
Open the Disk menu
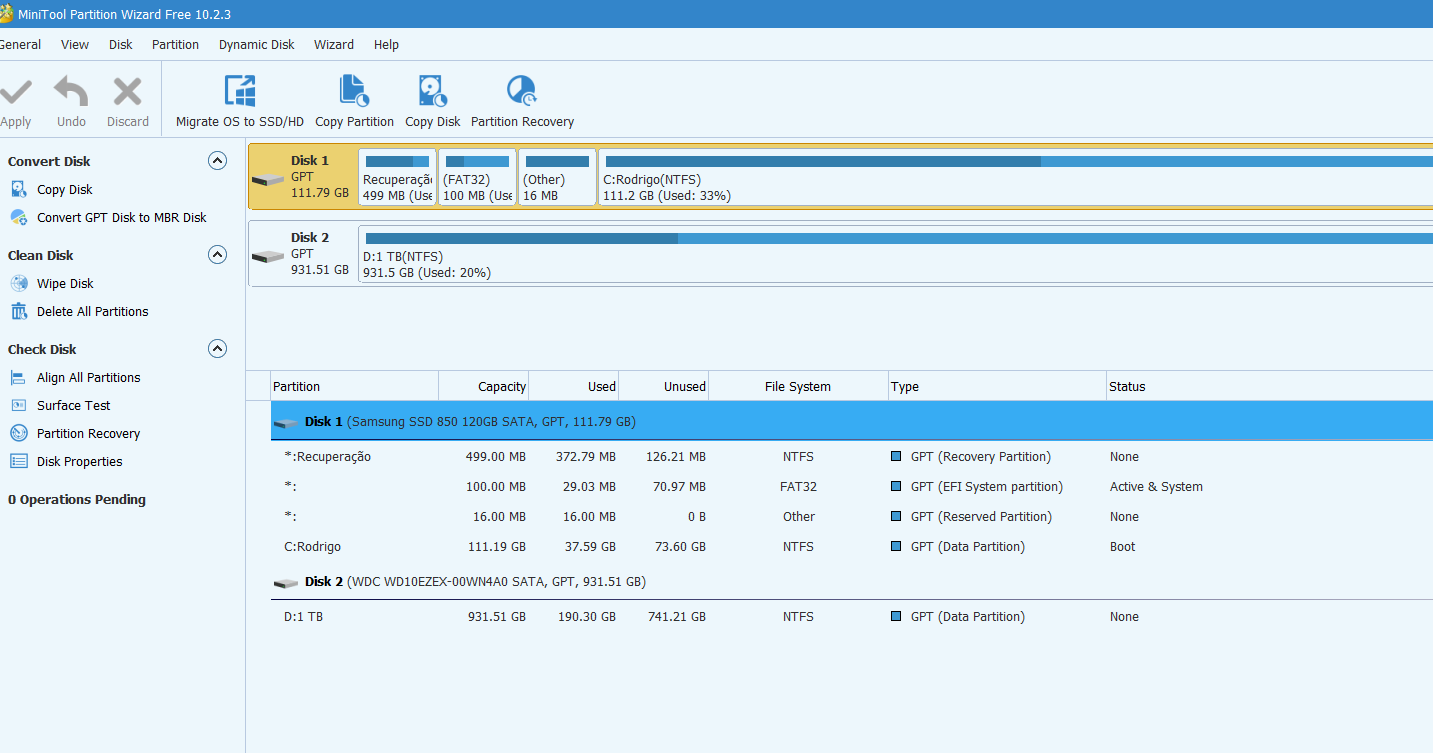[x=121, y=44]
